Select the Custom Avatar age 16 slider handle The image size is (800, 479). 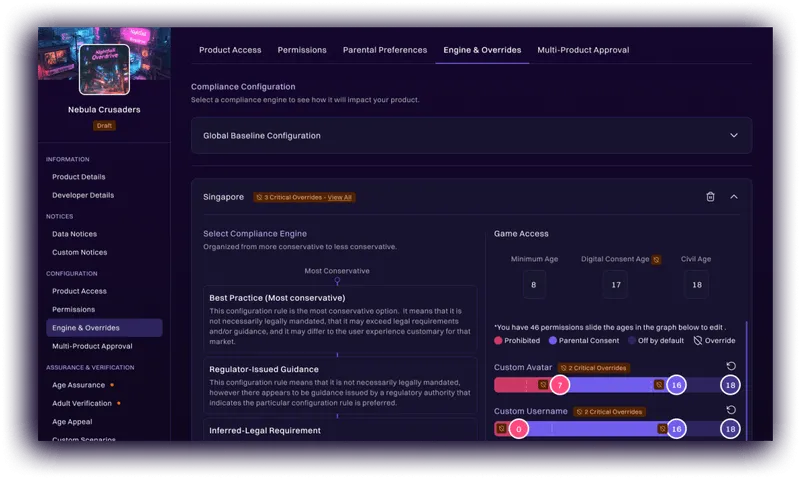click(x=676, y=385)
